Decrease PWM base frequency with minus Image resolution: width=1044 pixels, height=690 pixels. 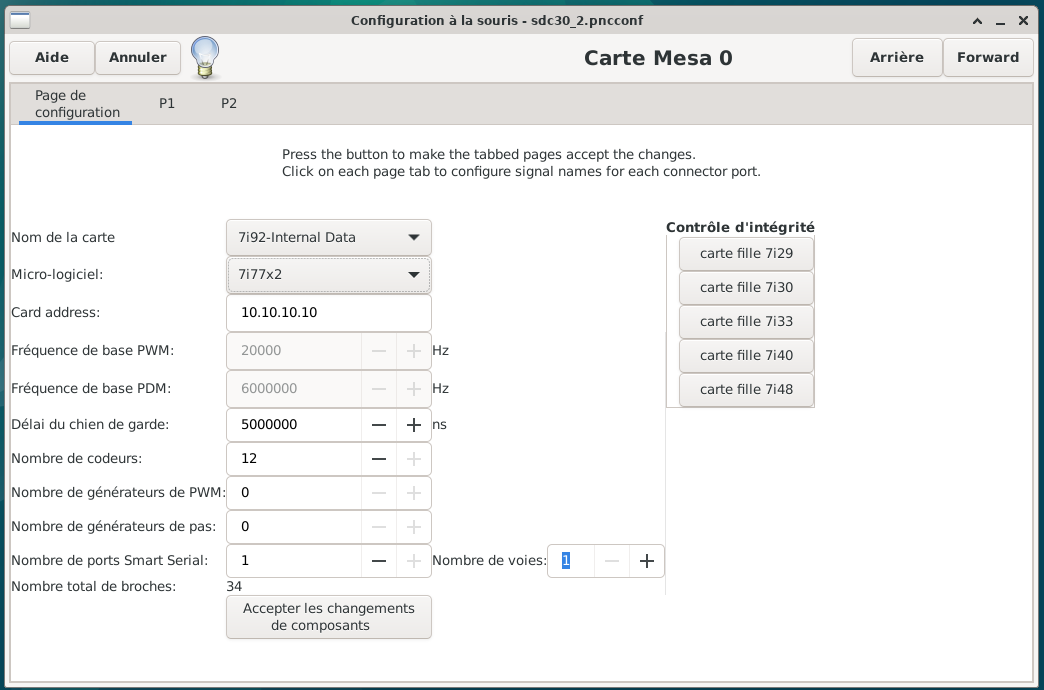pos(379,351)
